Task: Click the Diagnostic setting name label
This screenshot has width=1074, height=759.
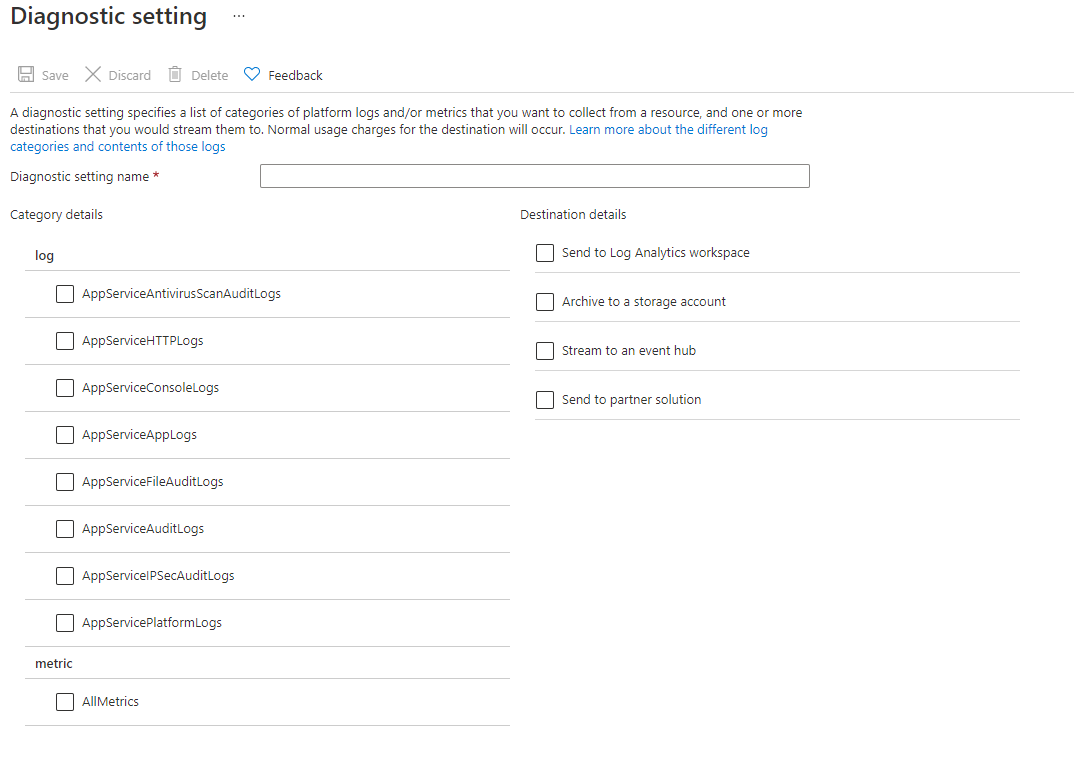Action: point(79,177)
